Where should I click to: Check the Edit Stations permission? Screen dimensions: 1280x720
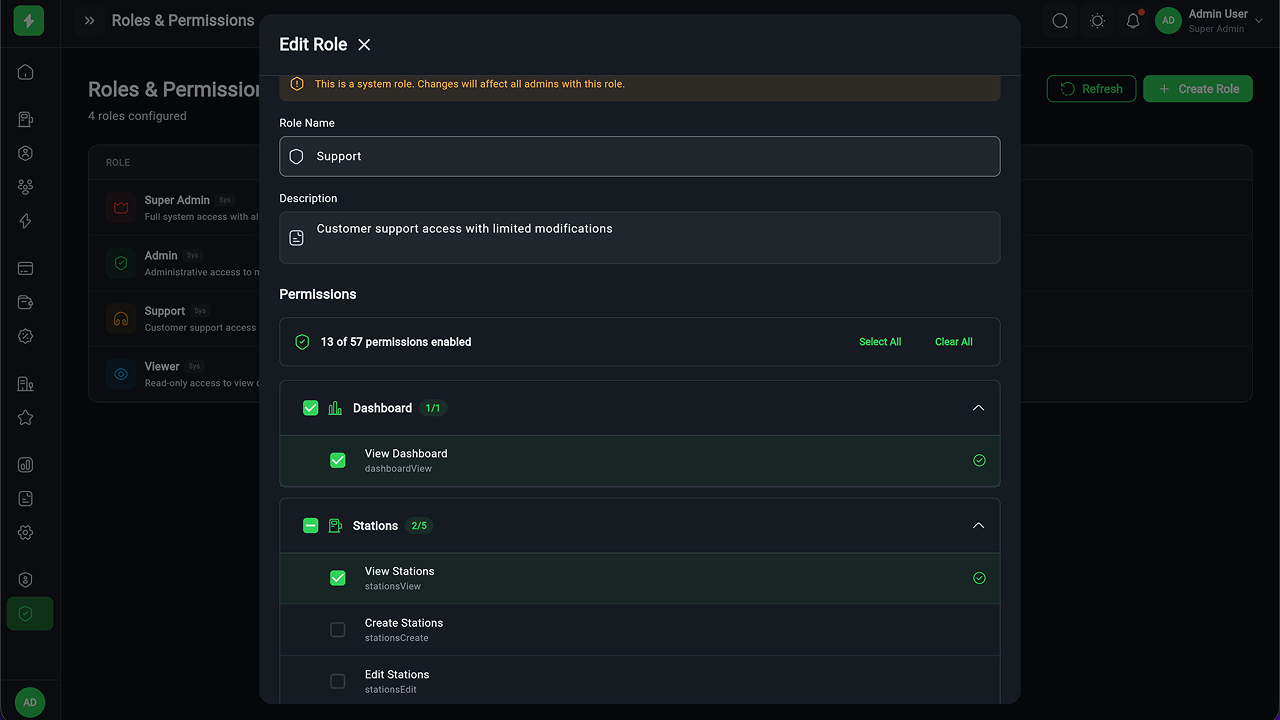point(338,681)
